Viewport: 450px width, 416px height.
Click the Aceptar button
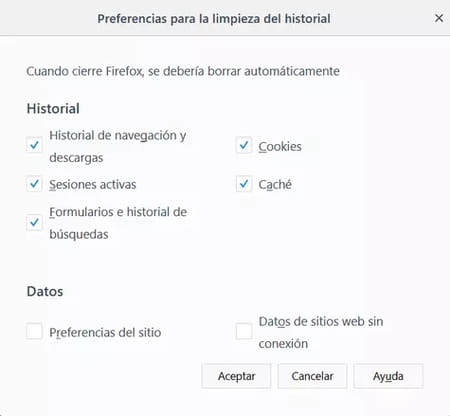pos(236,376)
